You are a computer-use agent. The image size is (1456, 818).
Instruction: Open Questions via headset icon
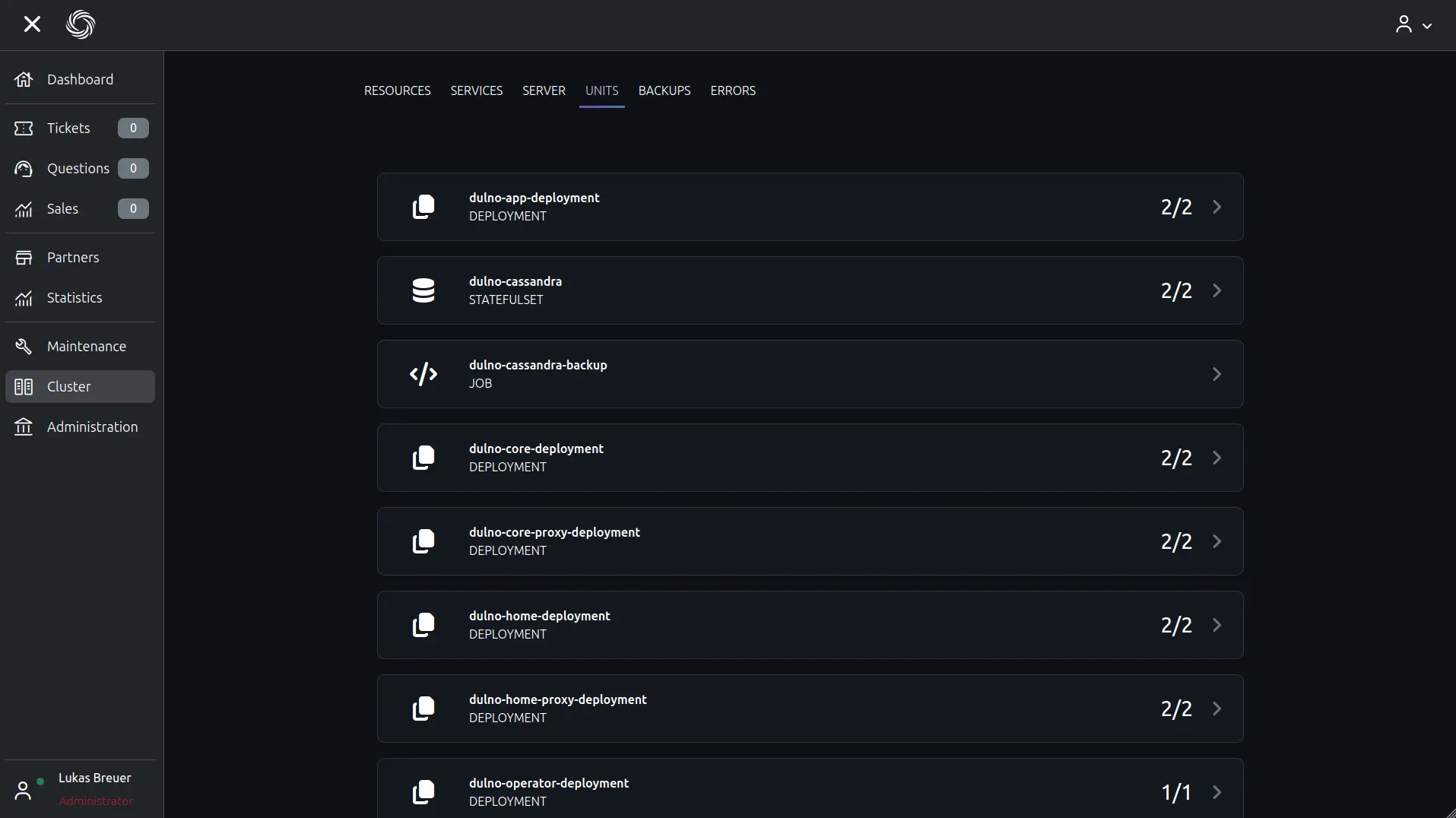24,169
